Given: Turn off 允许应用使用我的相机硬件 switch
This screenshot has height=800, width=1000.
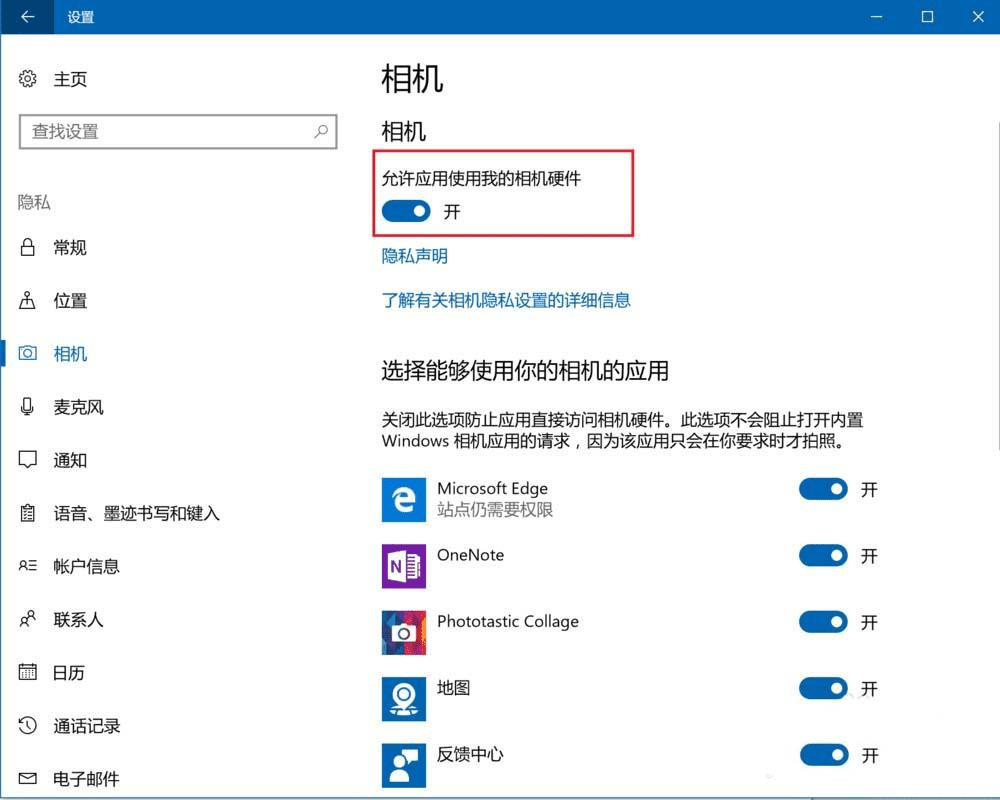Looking at the screenshot, I should pyautogui.click(x=406, y=211).
